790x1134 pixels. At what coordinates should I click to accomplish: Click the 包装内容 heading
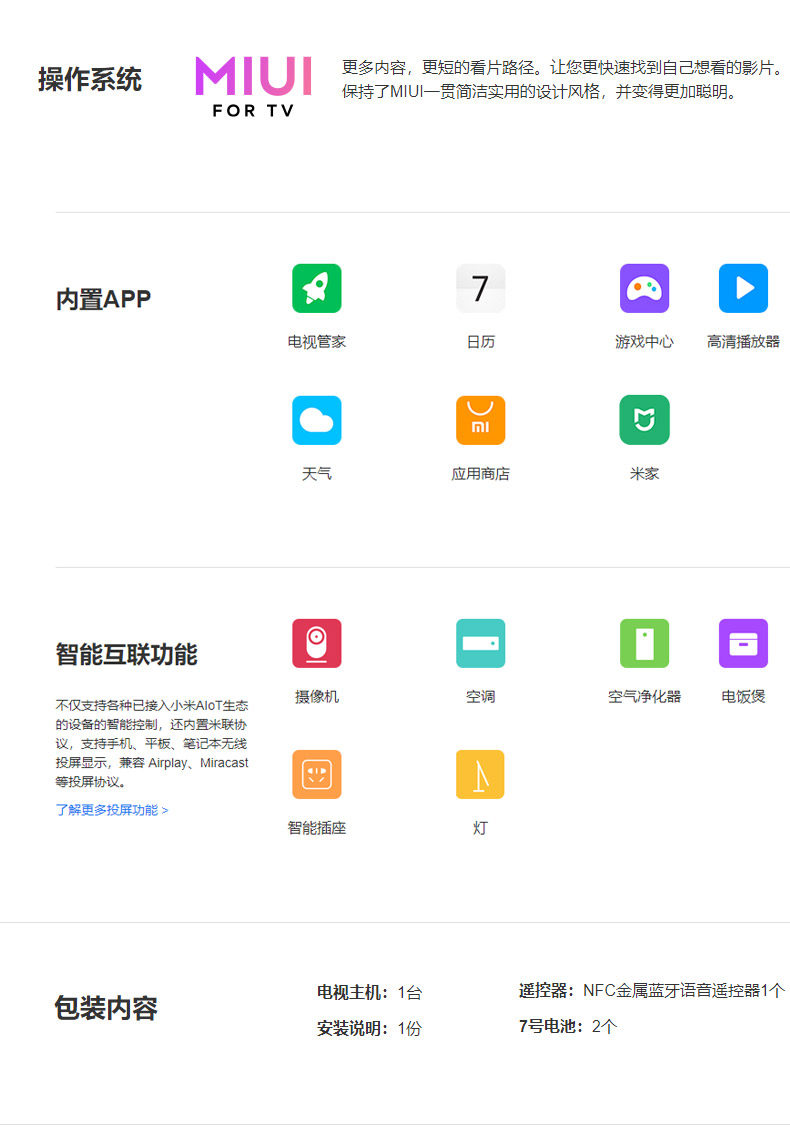106,1007
